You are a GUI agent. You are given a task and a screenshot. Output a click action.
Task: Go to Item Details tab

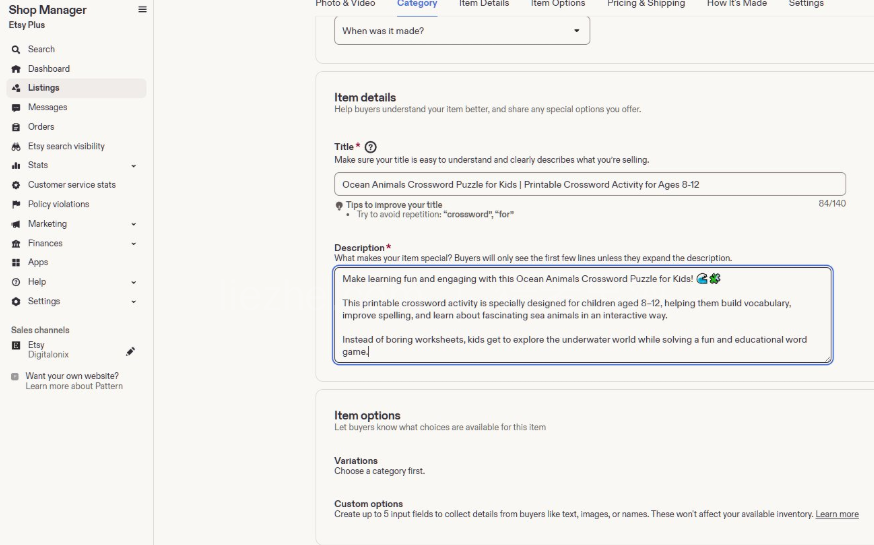tap(484, 4)
